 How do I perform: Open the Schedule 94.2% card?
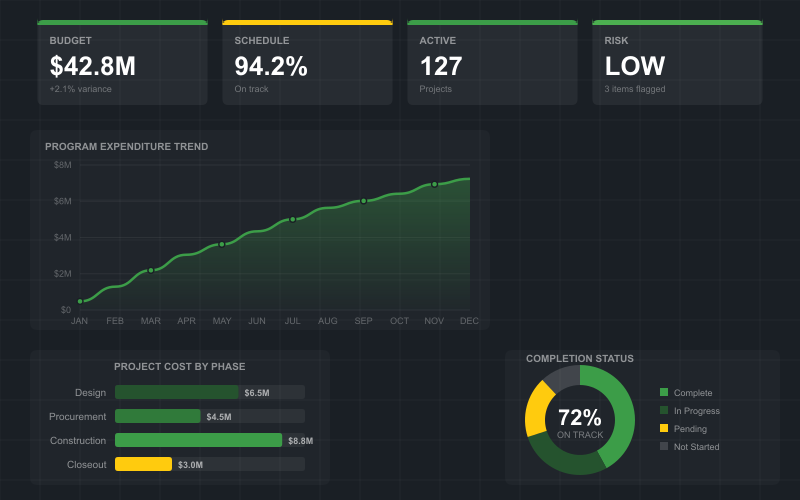click(307, 63)
